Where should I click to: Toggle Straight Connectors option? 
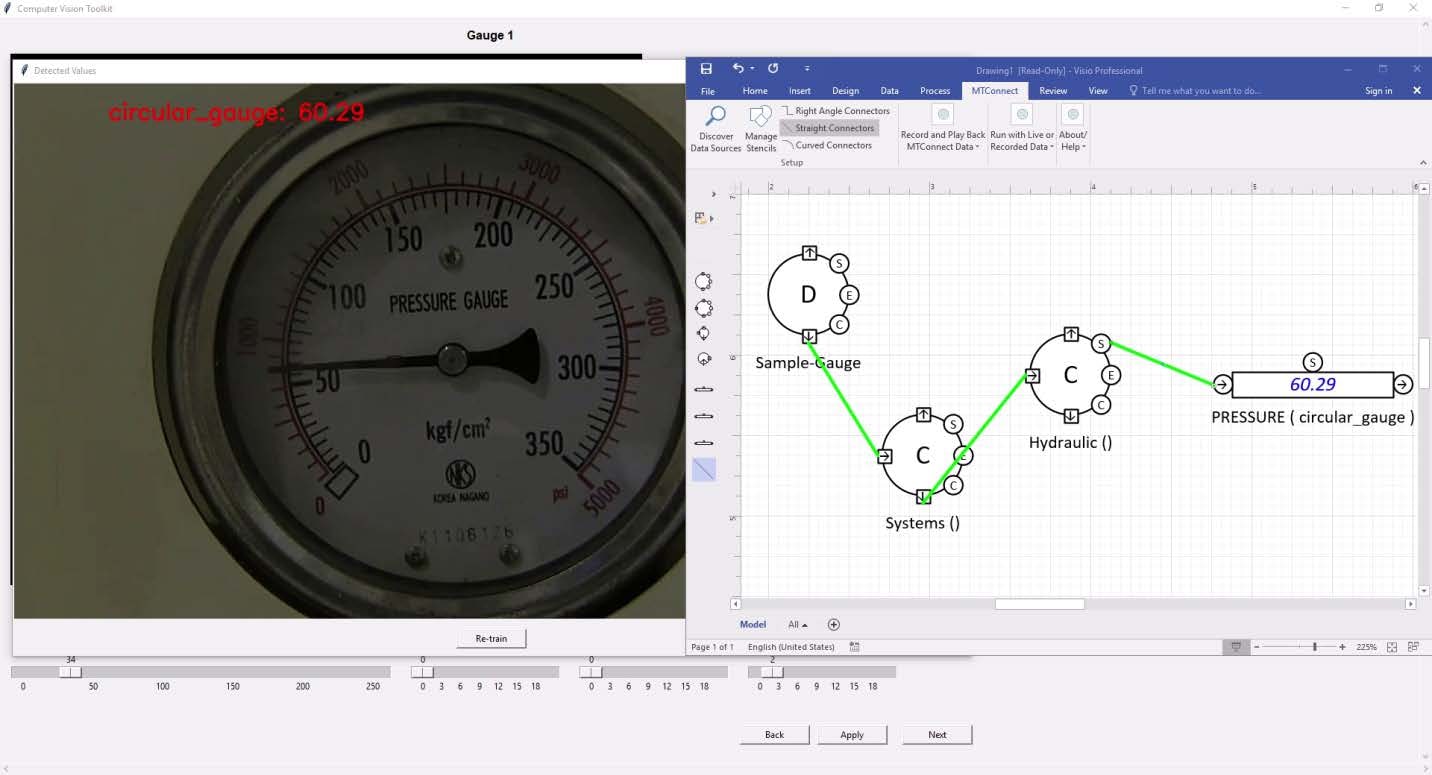828,128
